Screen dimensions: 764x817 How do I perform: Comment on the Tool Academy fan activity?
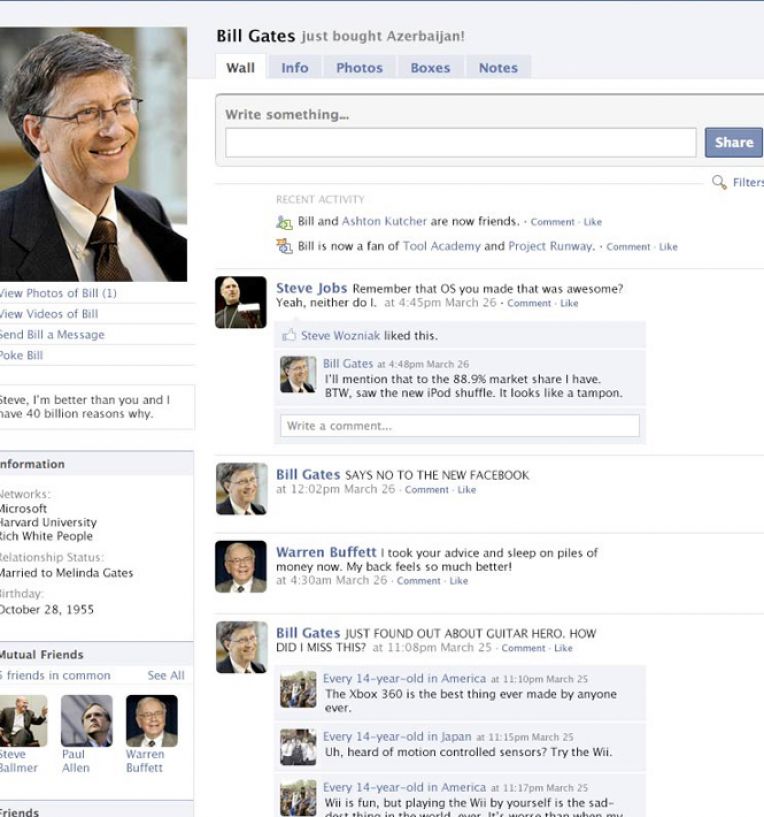628,247
